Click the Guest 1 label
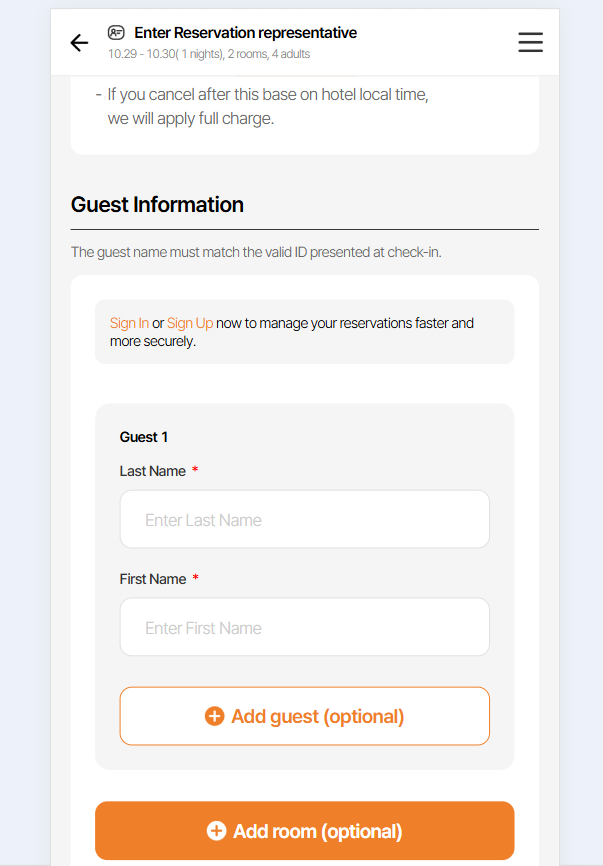 [144, 437]
